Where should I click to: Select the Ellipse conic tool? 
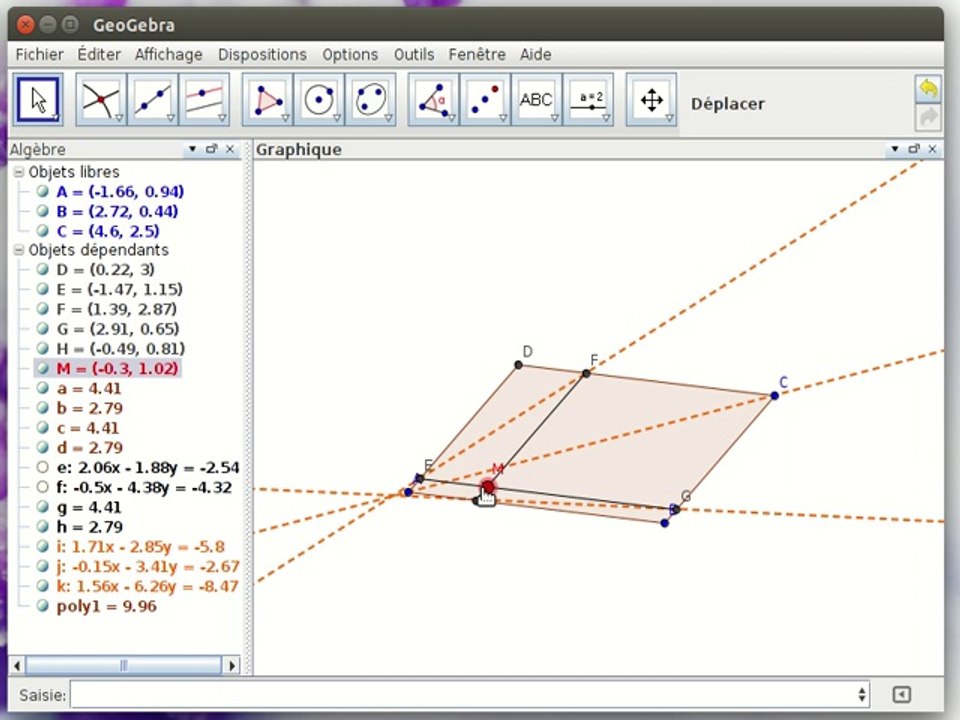pyautogui.click(x=370, y=100)
